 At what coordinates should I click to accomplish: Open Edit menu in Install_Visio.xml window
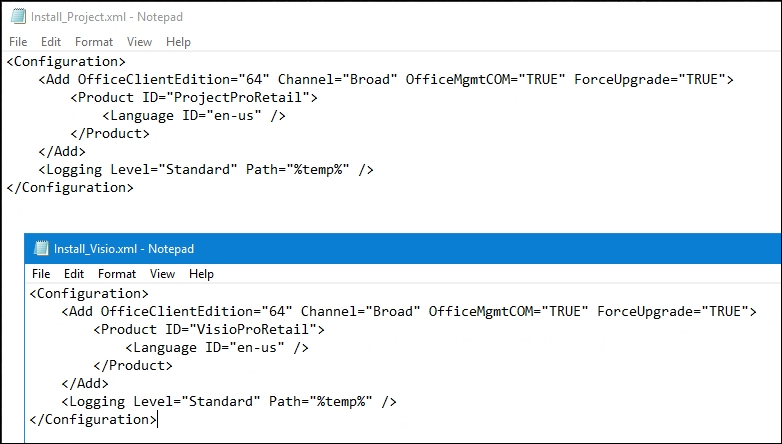(74, 274)
